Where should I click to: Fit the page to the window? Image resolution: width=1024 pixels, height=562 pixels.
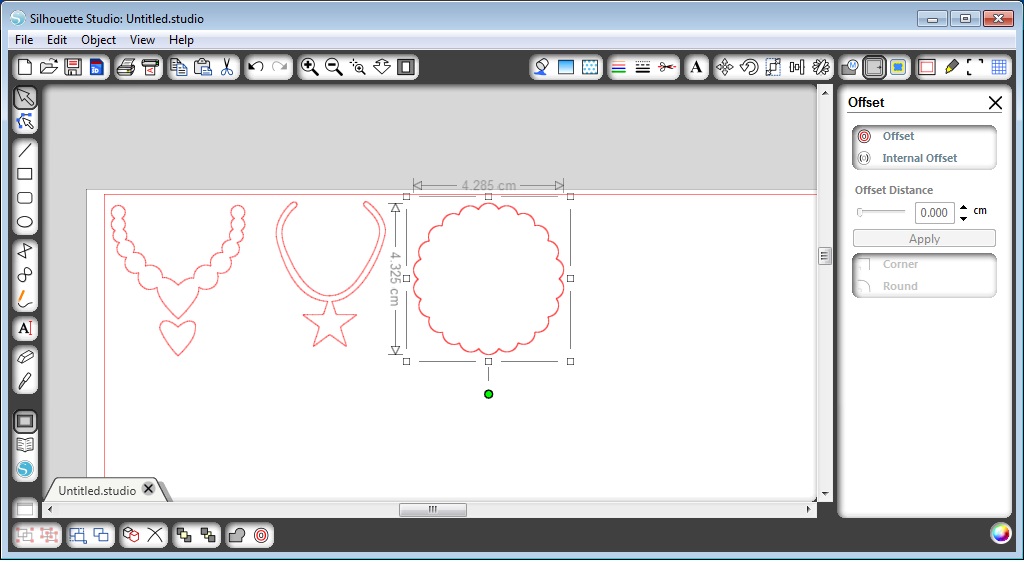(406, 67)
